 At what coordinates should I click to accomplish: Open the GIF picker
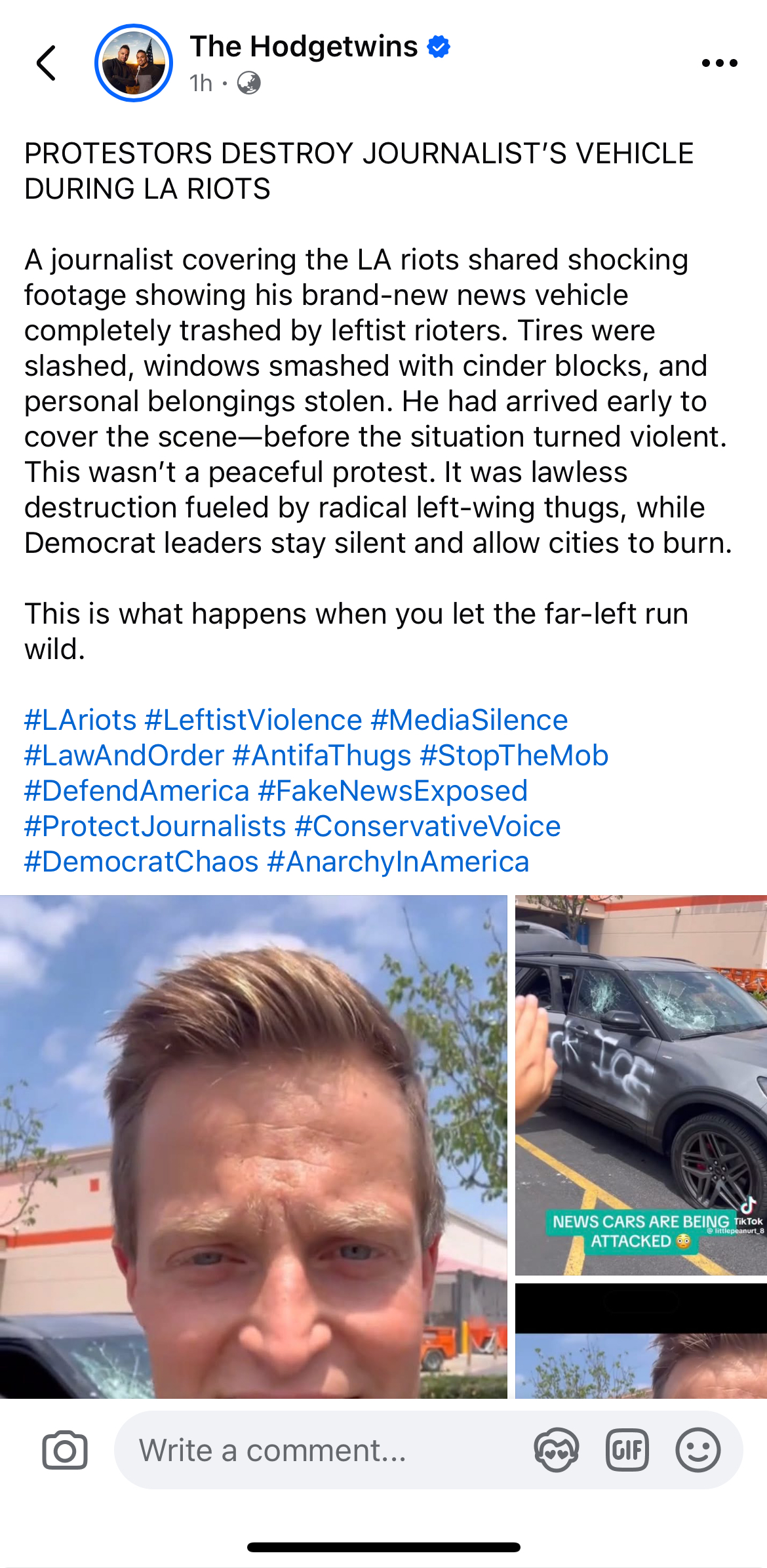tap(627, 1450)
